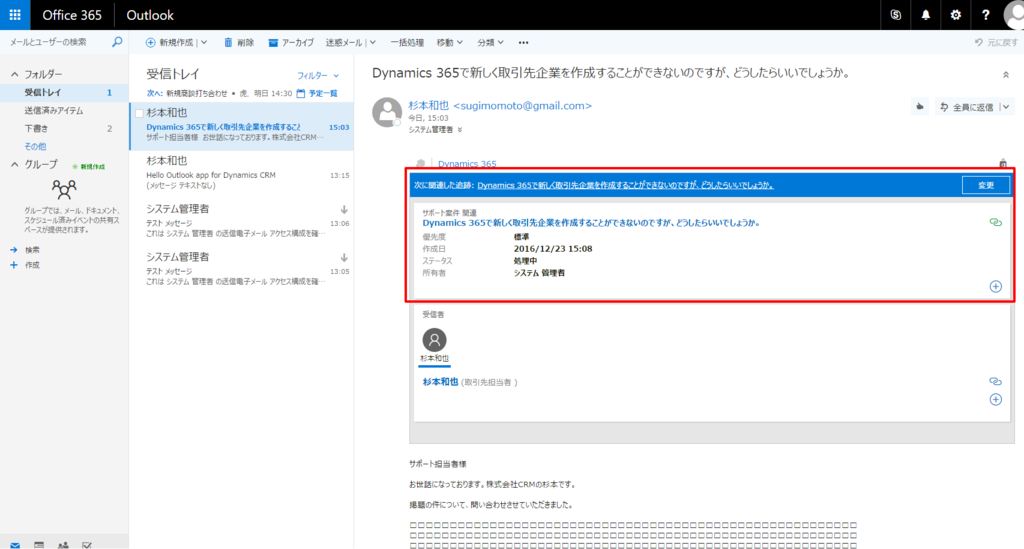This screenshot has height=549, width=1024.
Task: Open フィルター filter dropdown
Action: click(x=318, y=76)
